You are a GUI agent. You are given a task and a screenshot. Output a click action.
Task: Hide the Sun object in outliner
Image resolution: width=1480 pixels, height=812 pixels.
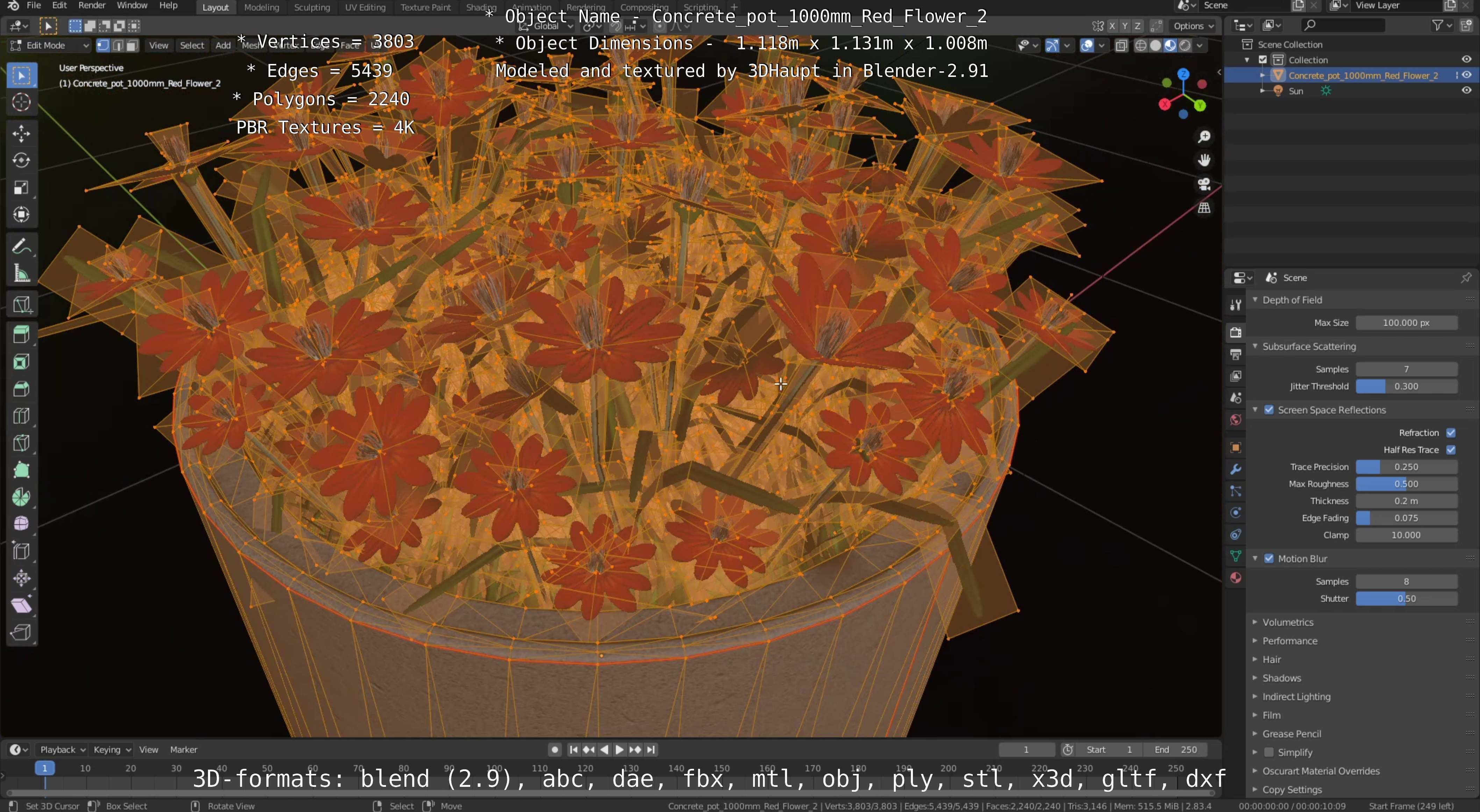(x=1467, y=91)
